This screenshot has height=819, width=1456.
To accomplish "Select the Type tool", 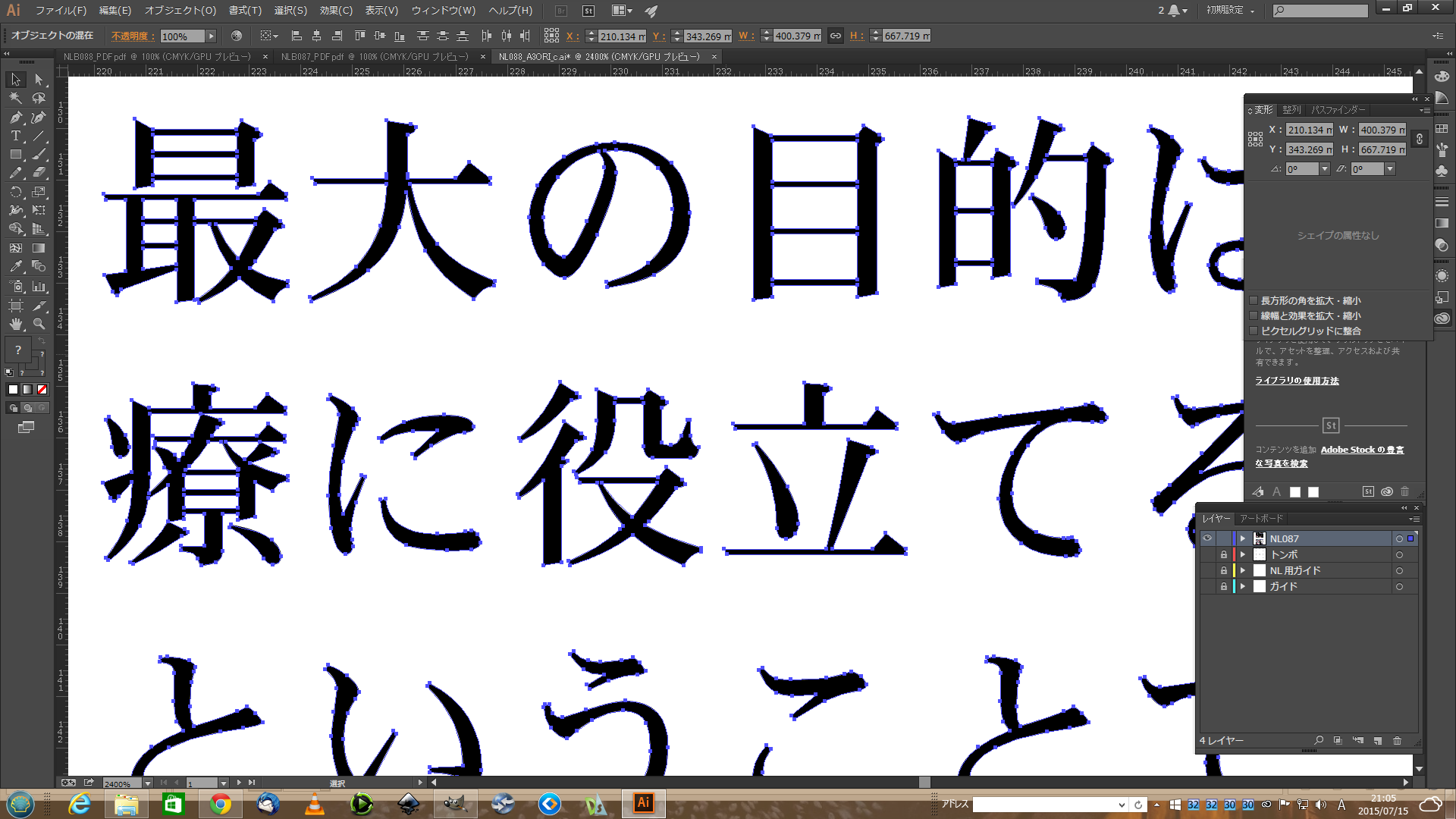I will click(15, 136).
